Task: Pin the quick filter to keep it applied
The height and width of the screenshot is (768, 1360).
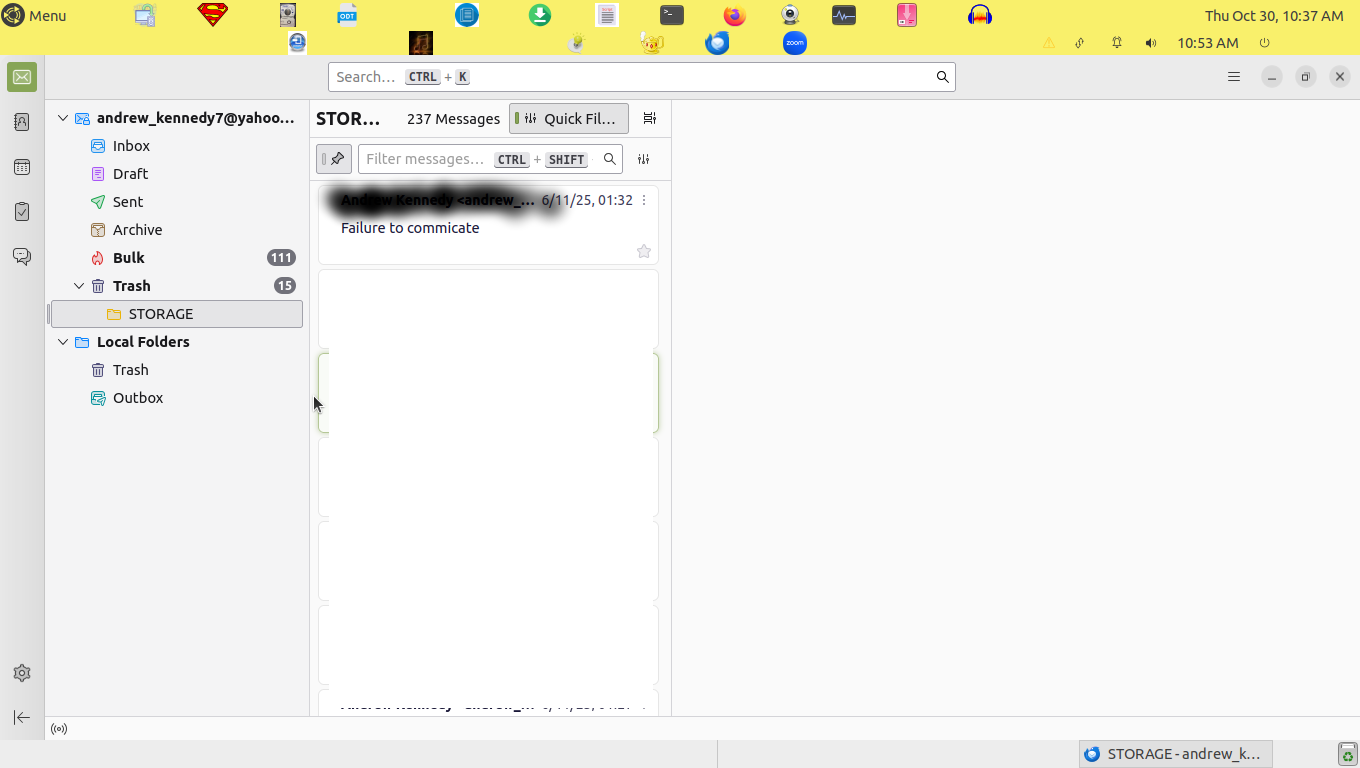Action: point(334,159)
